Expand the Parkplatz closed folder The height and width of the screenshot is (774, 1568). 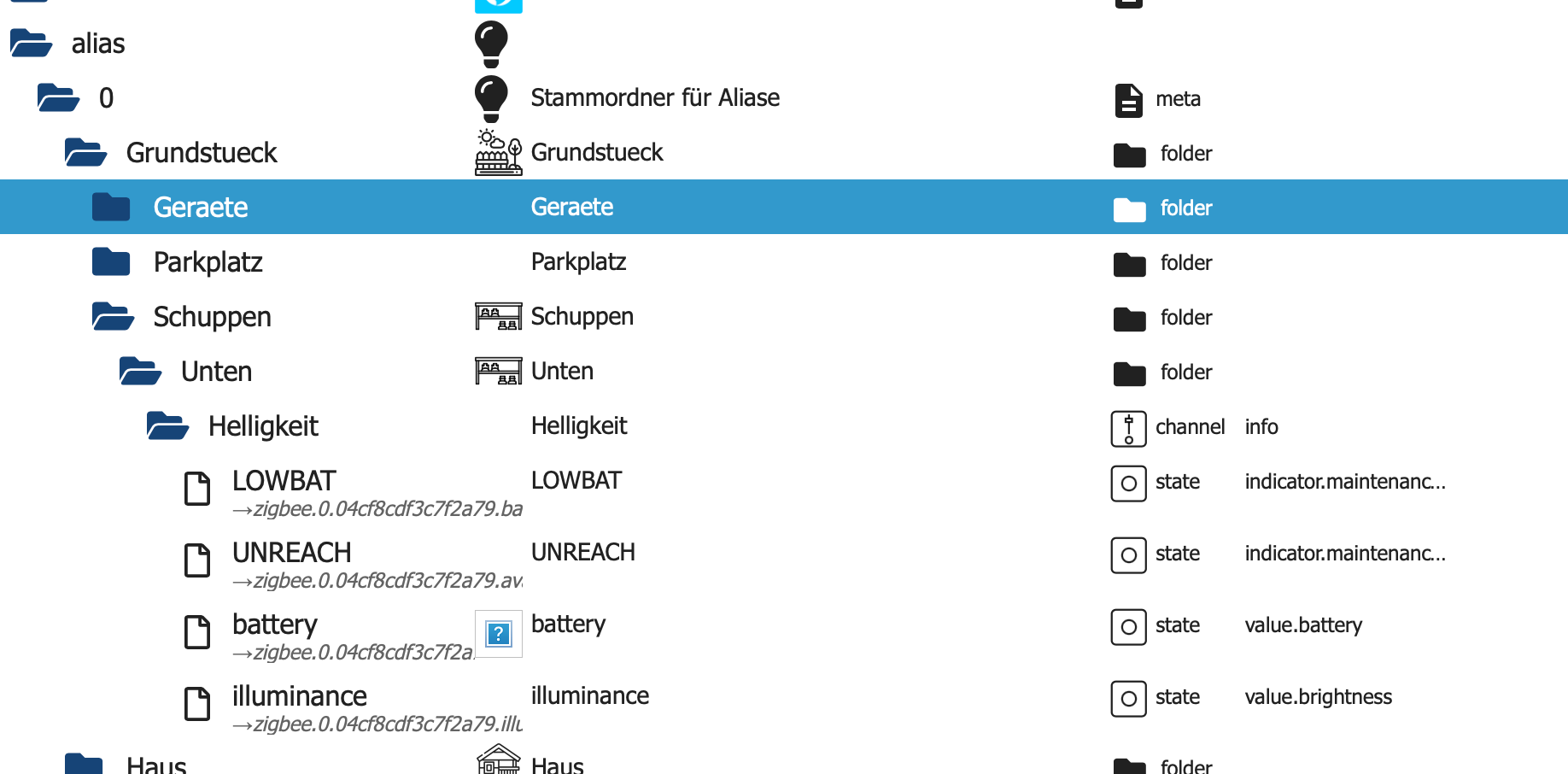111,262
